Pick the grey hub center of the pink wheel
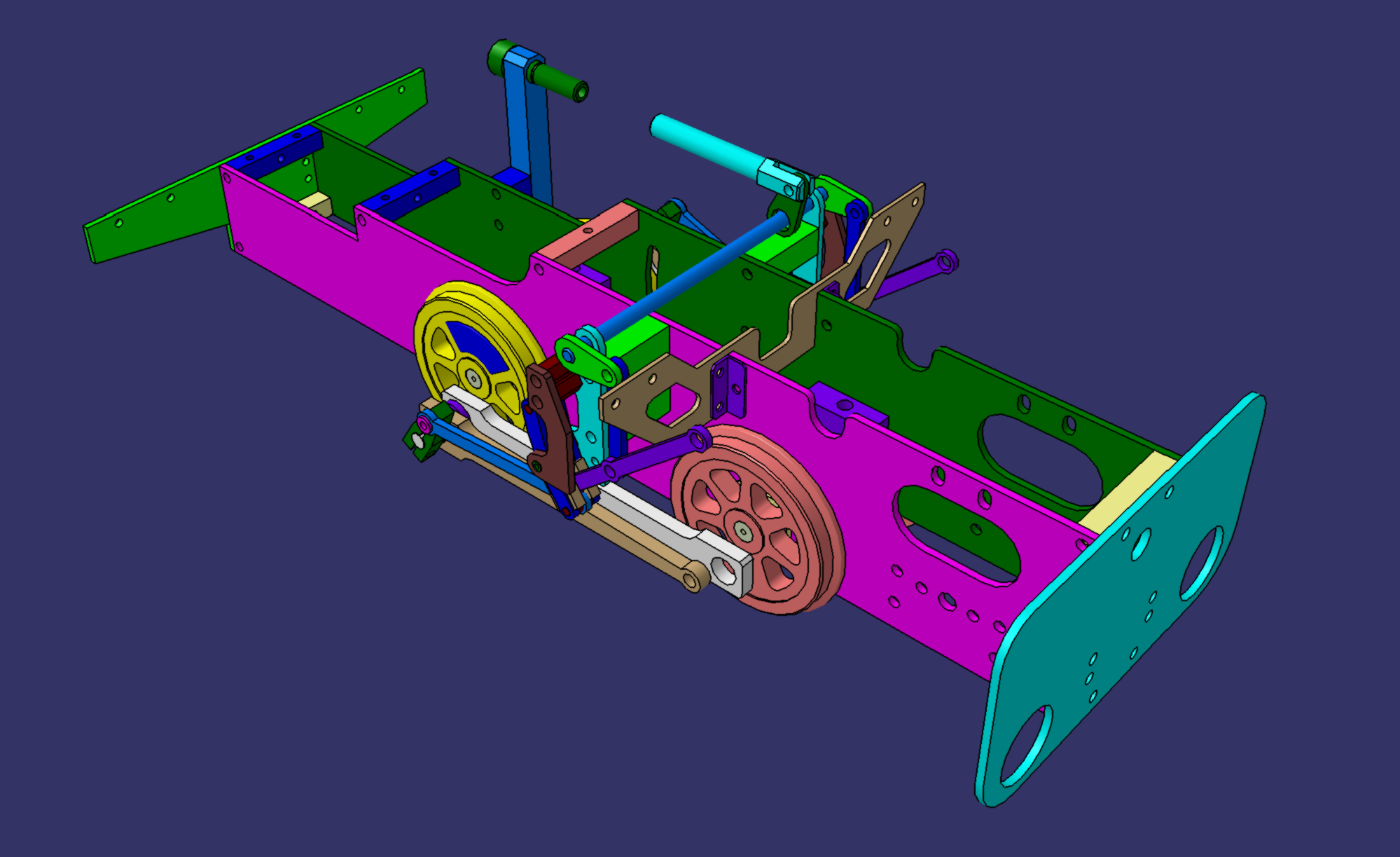Screen dimensions: 1400x857 pyautogui.click(x=742, y=533)
